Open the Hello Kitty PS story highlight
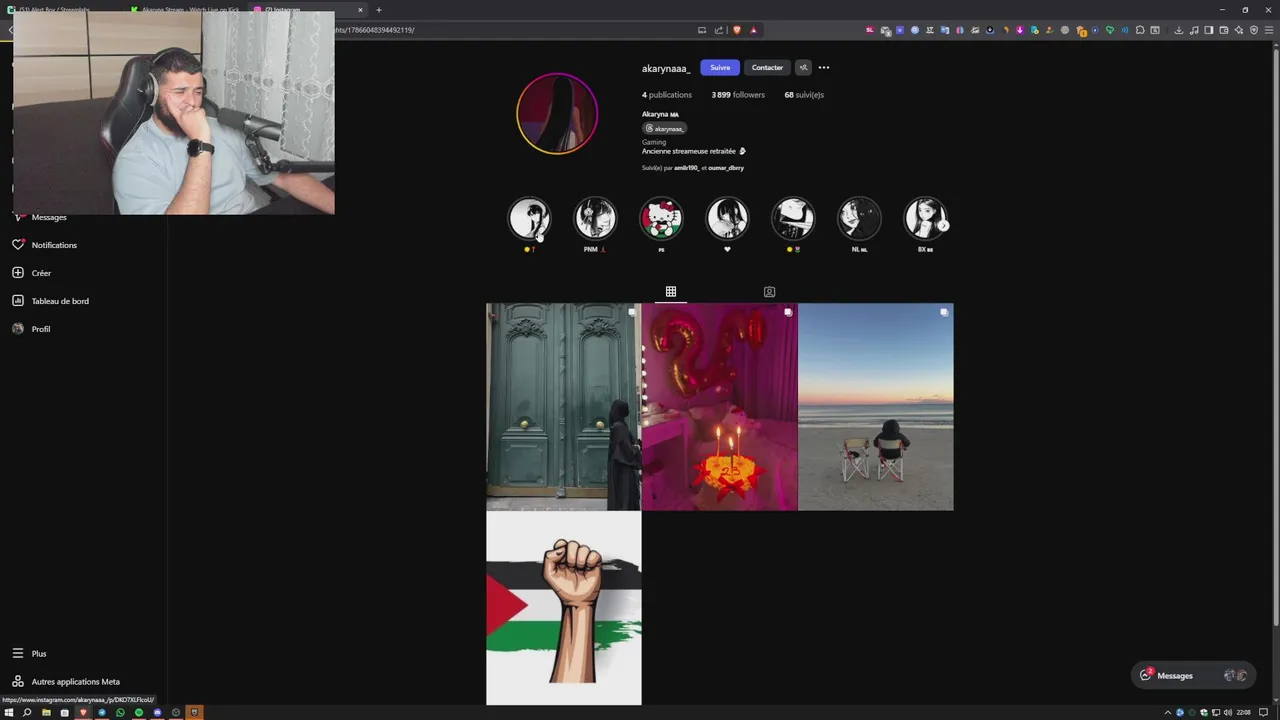 661,218
